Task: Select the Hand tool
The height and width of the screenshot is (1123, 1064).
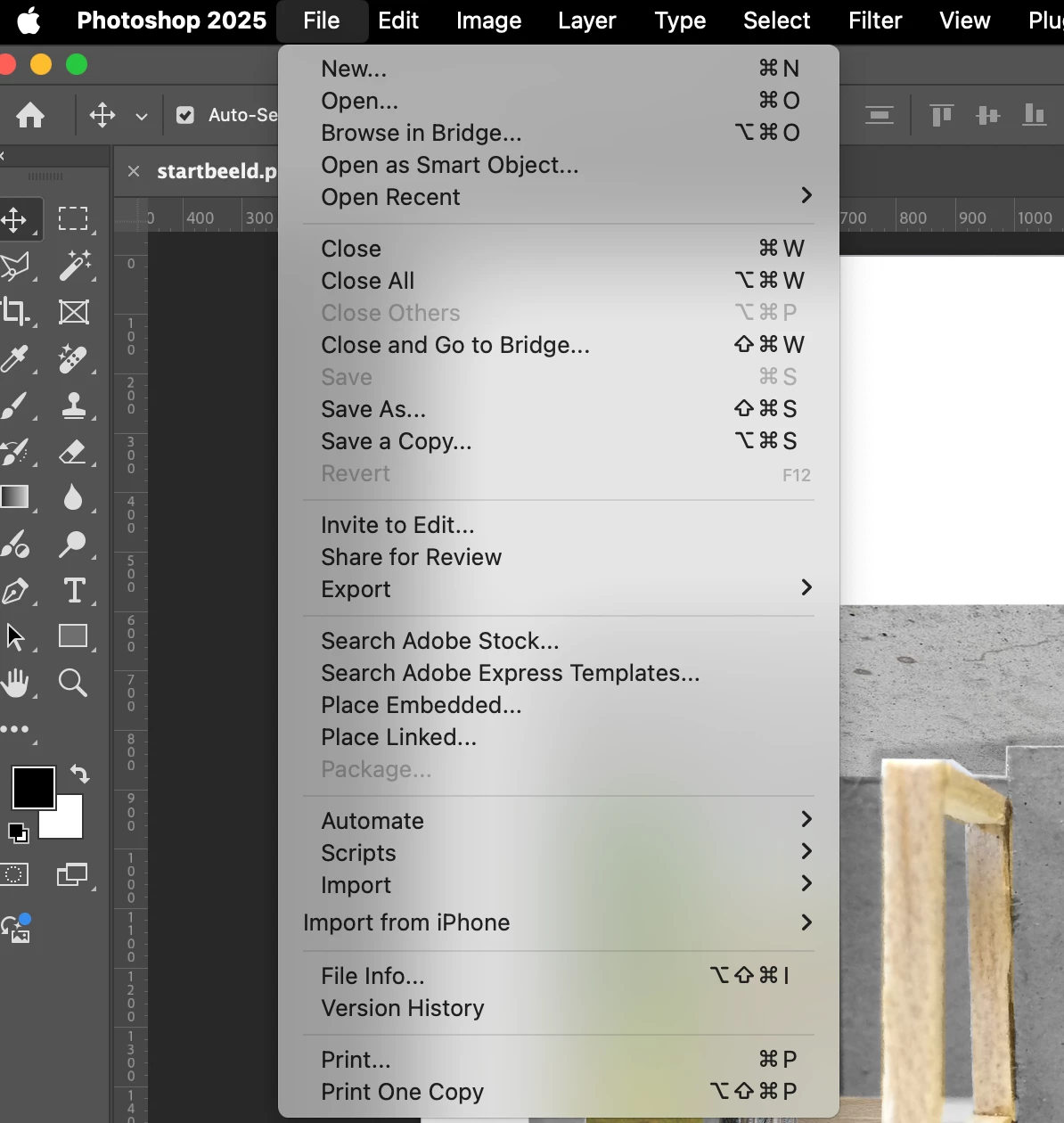Action: point(15,683)
